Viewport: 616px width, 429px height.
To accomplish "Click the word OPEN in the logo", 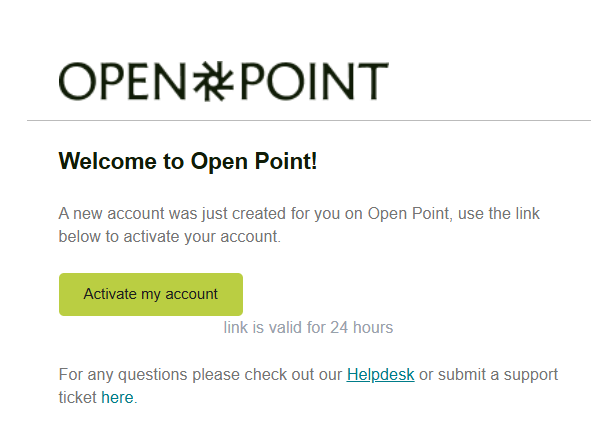I will (x=124, y=80).
